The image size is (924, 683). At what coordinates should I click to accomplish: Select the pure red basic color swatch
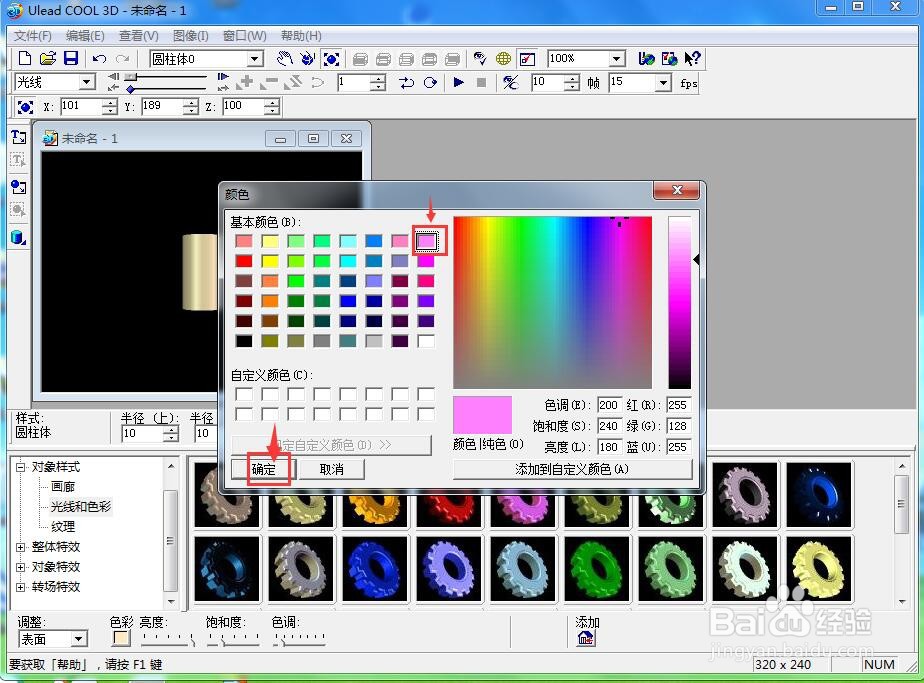point(244,260)
